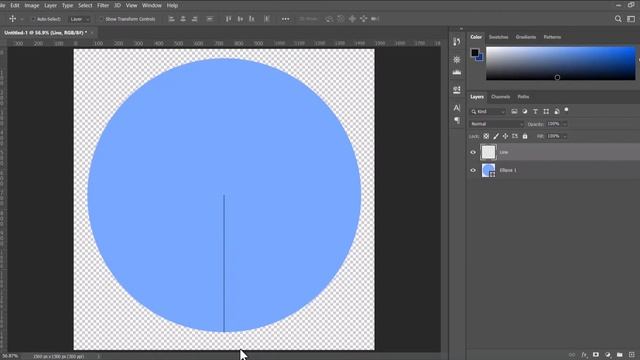The width and height of the screenshot is (640, 360).
Task: Toggle lock transparent pixels
Action: (x=486, y=136)
